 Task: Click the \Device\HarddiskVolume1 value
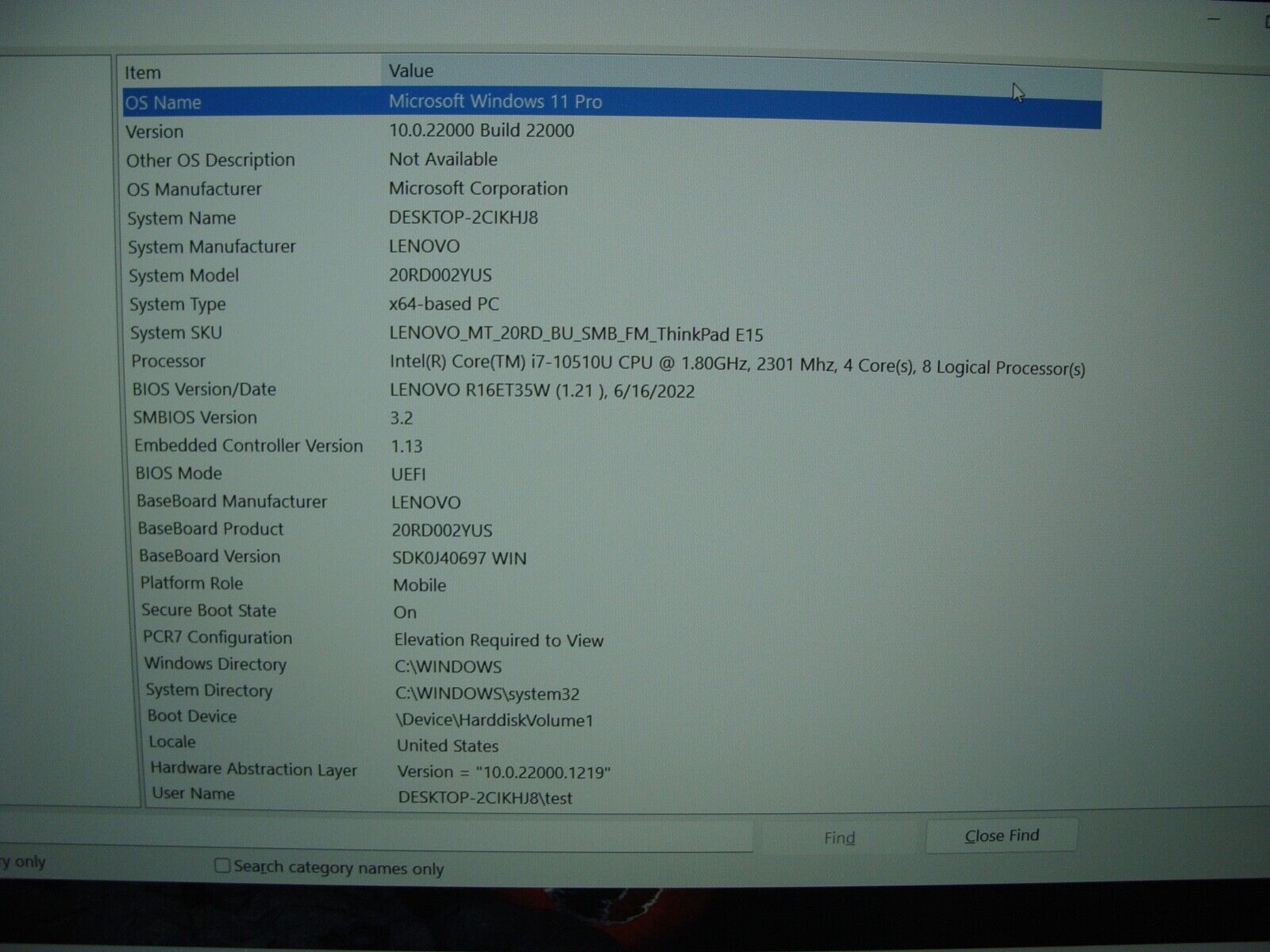pos(495,720)
